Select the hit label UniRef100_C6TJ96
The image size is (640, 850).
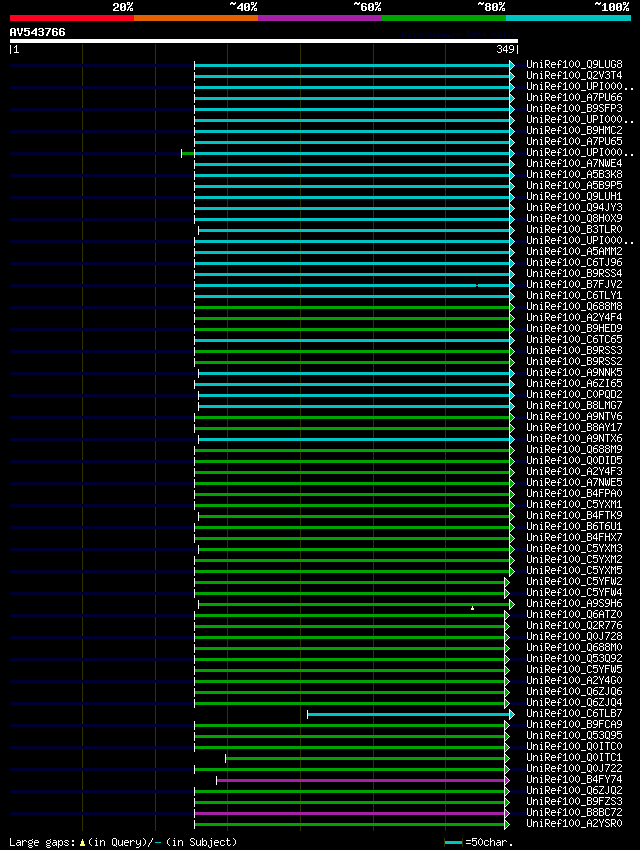coord(574,262)
